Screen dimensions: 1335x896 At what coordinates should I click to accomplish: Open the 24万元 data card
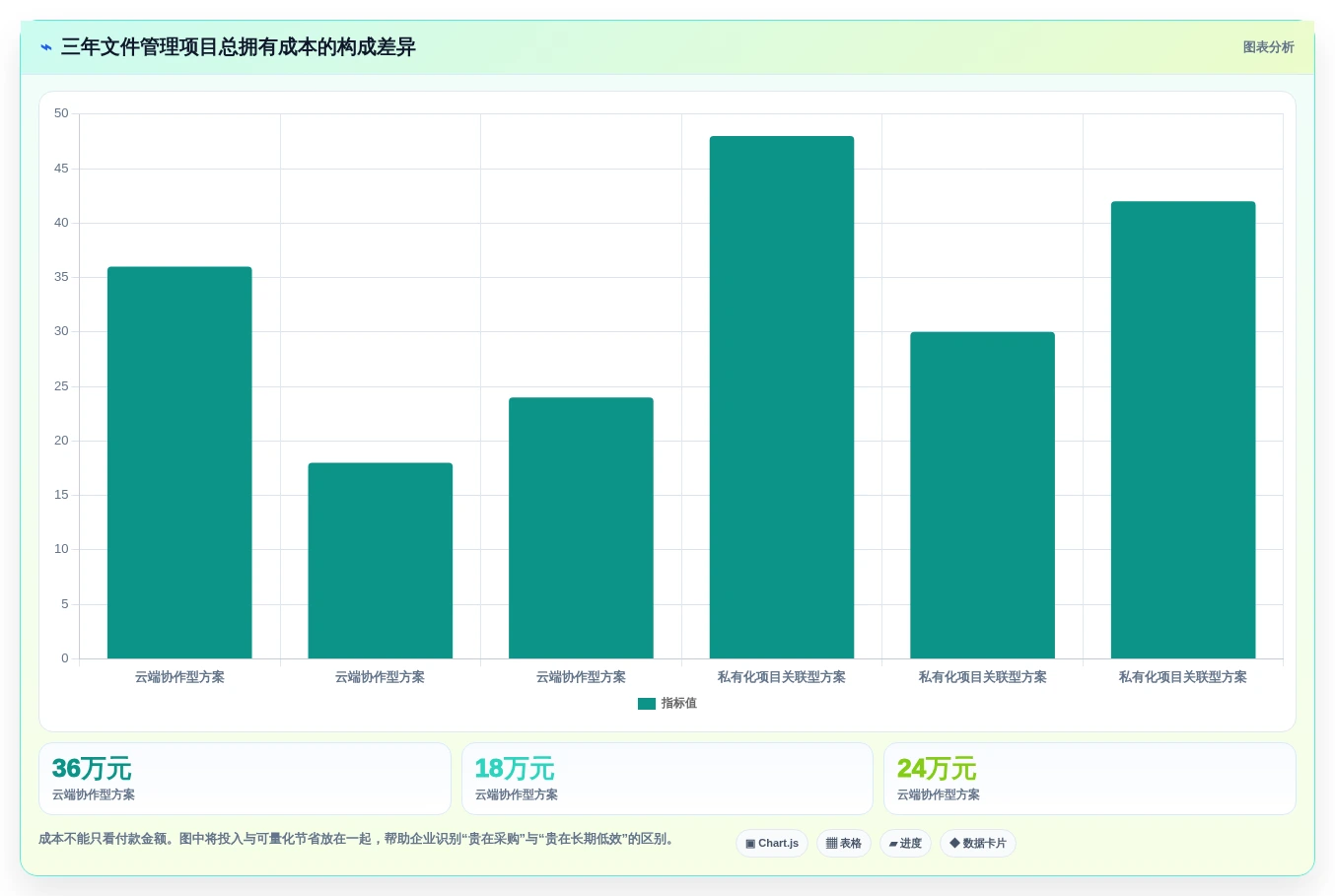point(1089,779)
